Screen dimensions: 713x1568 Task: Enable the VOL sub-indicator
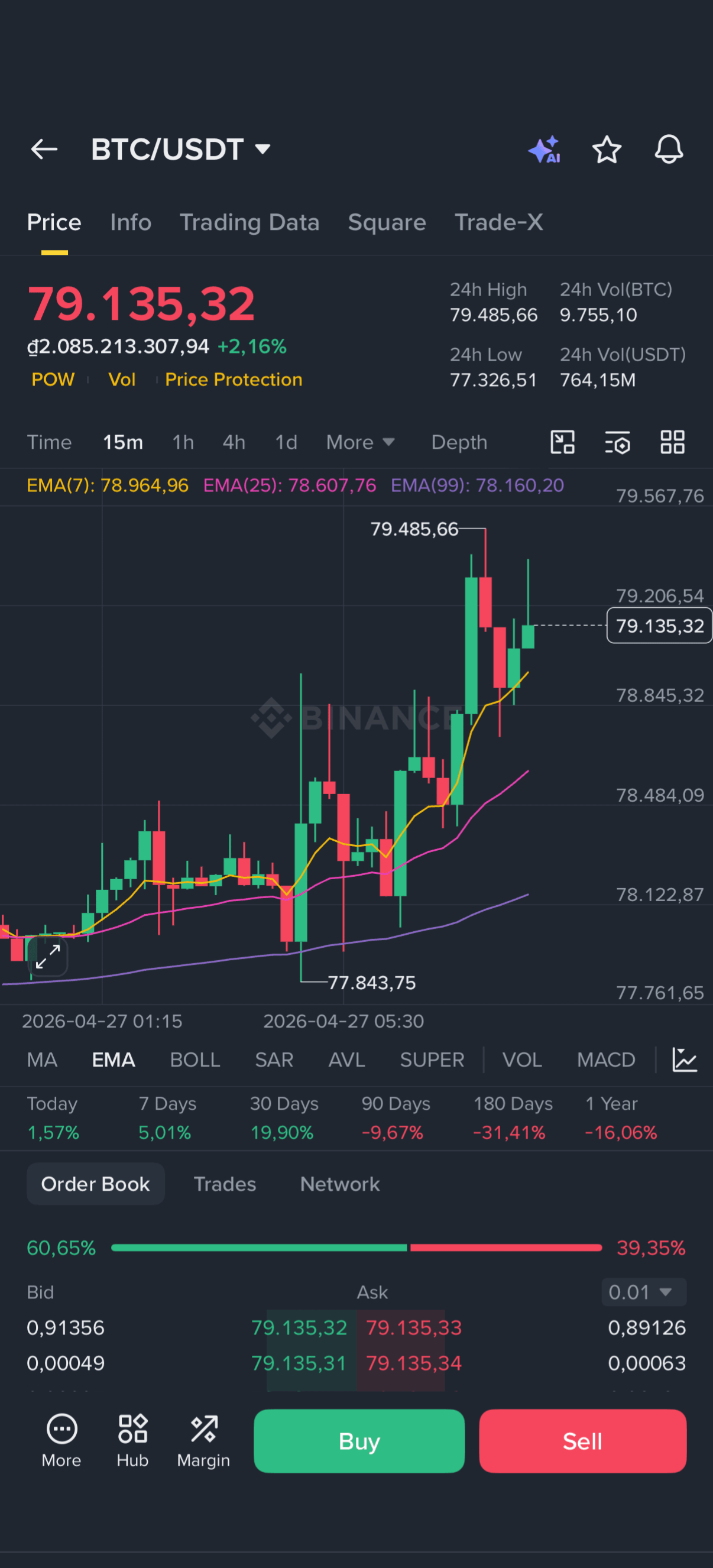pyautogui.click(x=522, y=1060)
